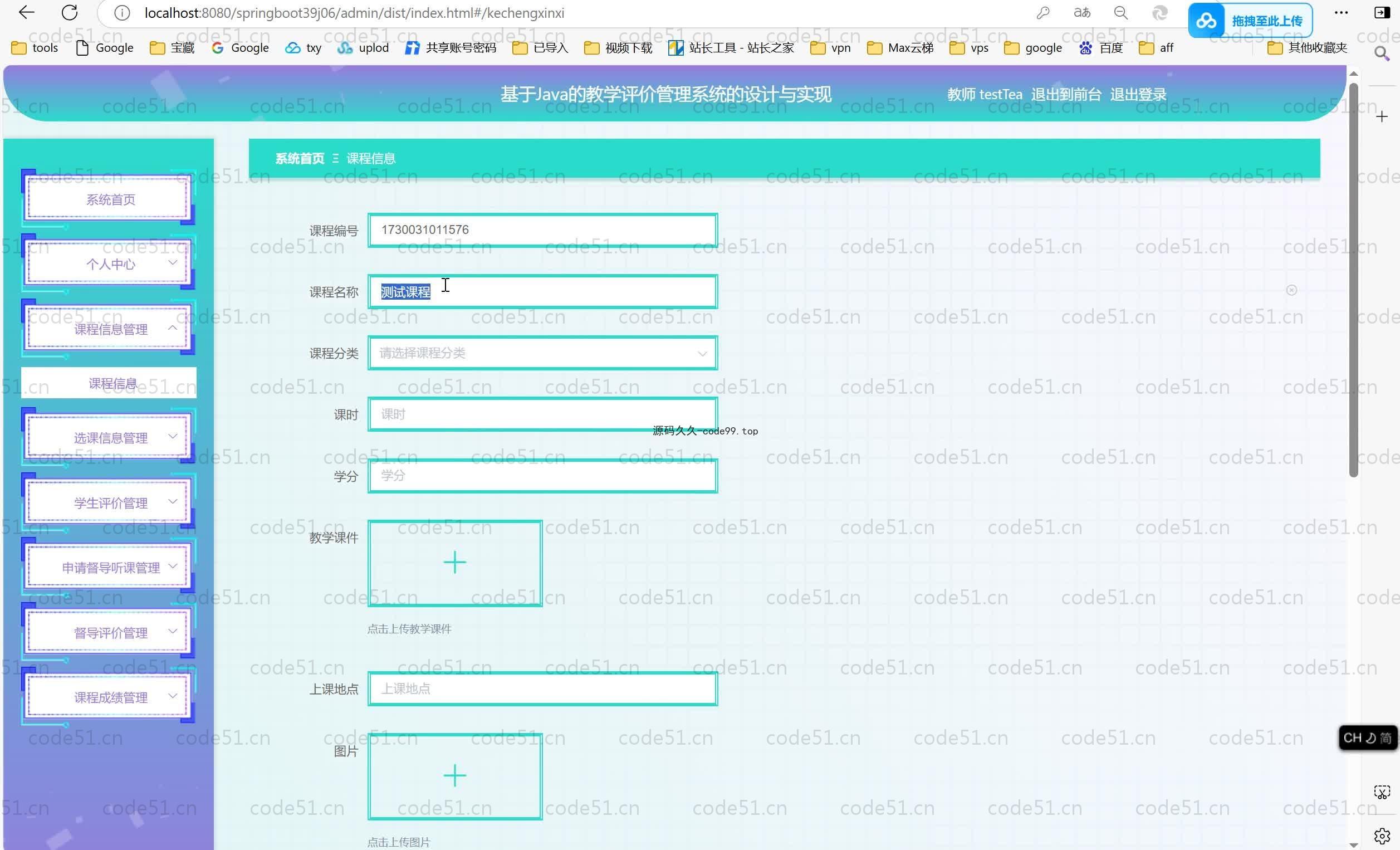
Task: Click the password key icon in the address bar
Action: click(x=1042, y=12)
